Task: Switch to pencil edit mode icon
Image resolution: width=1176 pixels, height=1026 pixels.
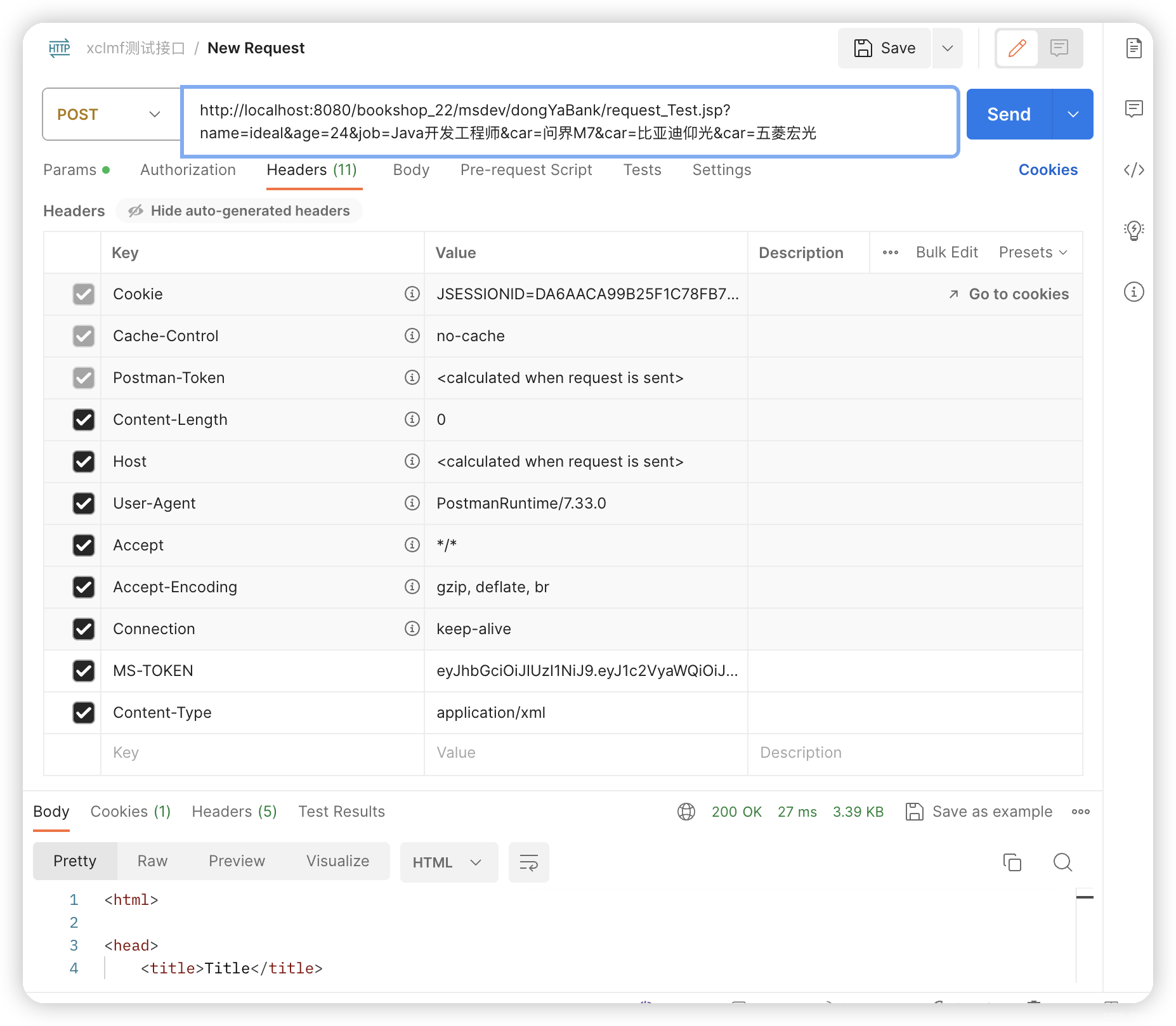Action: tap(1017, 48)
